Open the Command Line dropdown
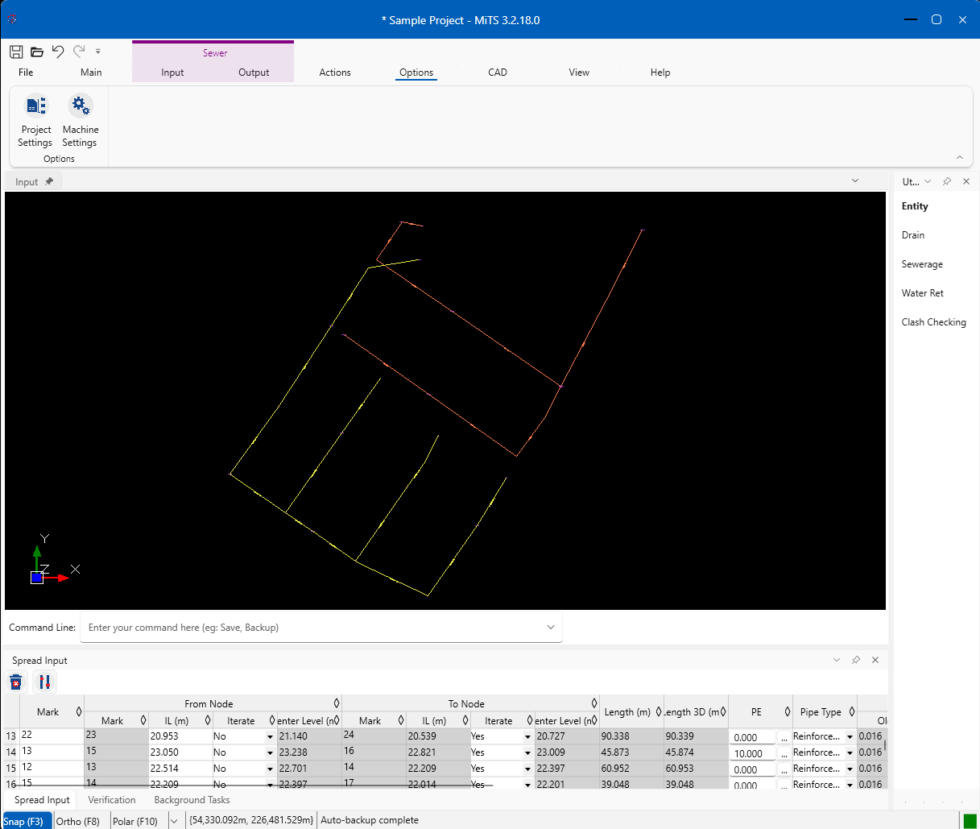 click(x=550, y=627)
